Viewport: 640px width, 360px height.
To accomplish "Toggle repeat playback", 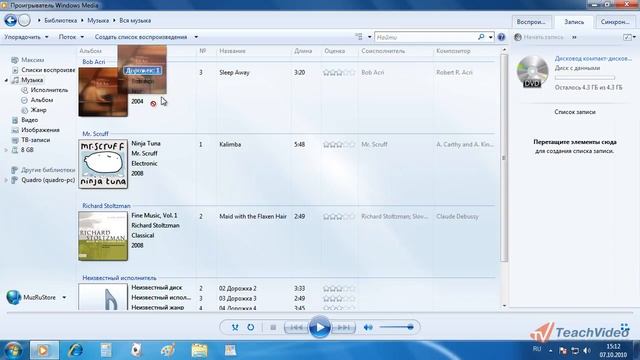I will (251, 327).
